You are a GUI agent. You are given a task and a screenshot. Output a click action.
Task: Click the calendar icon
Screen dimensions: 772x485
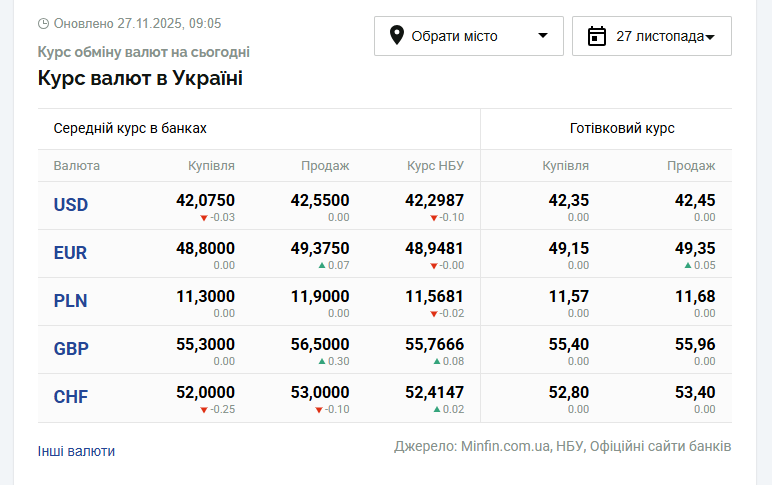597,36
